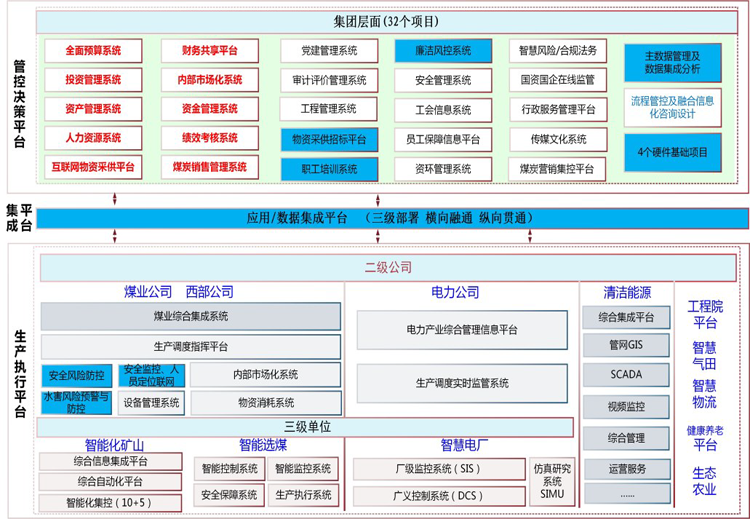
Task: Select 厂级监控系统(SIS) box
Action: (x=438, y=469)
